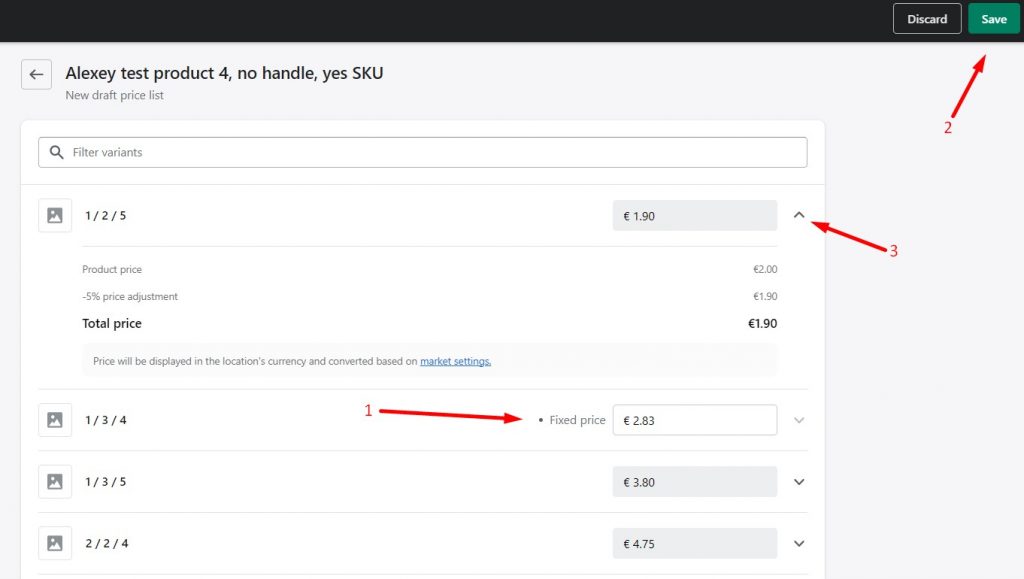Expand the price details for variant 1/3/5
This screenshot has height=579, width=1024.
click(x=799, y=481)
